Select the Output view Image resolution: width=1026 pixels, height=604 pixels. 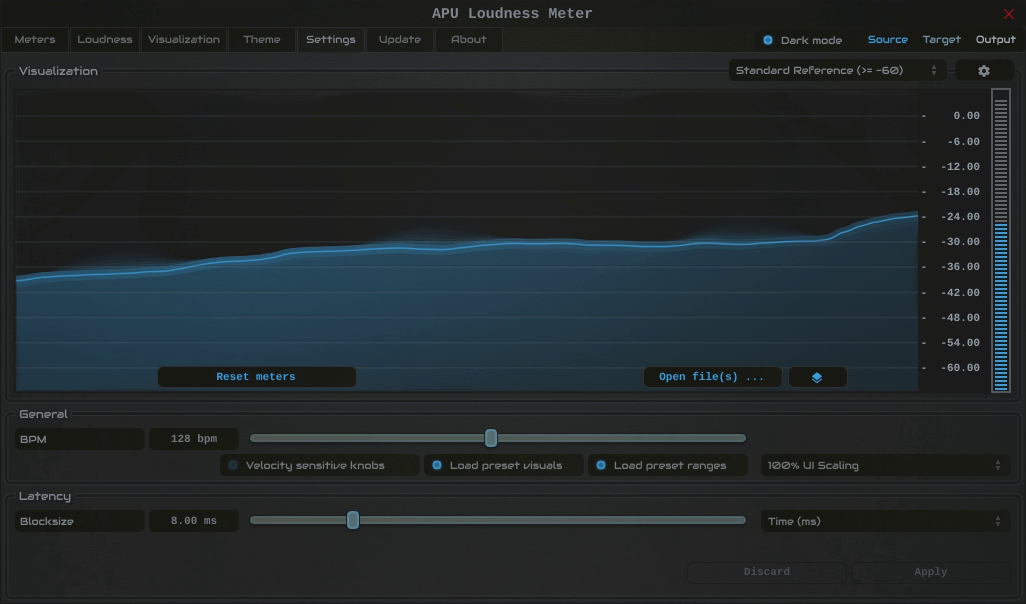point(995,39)
